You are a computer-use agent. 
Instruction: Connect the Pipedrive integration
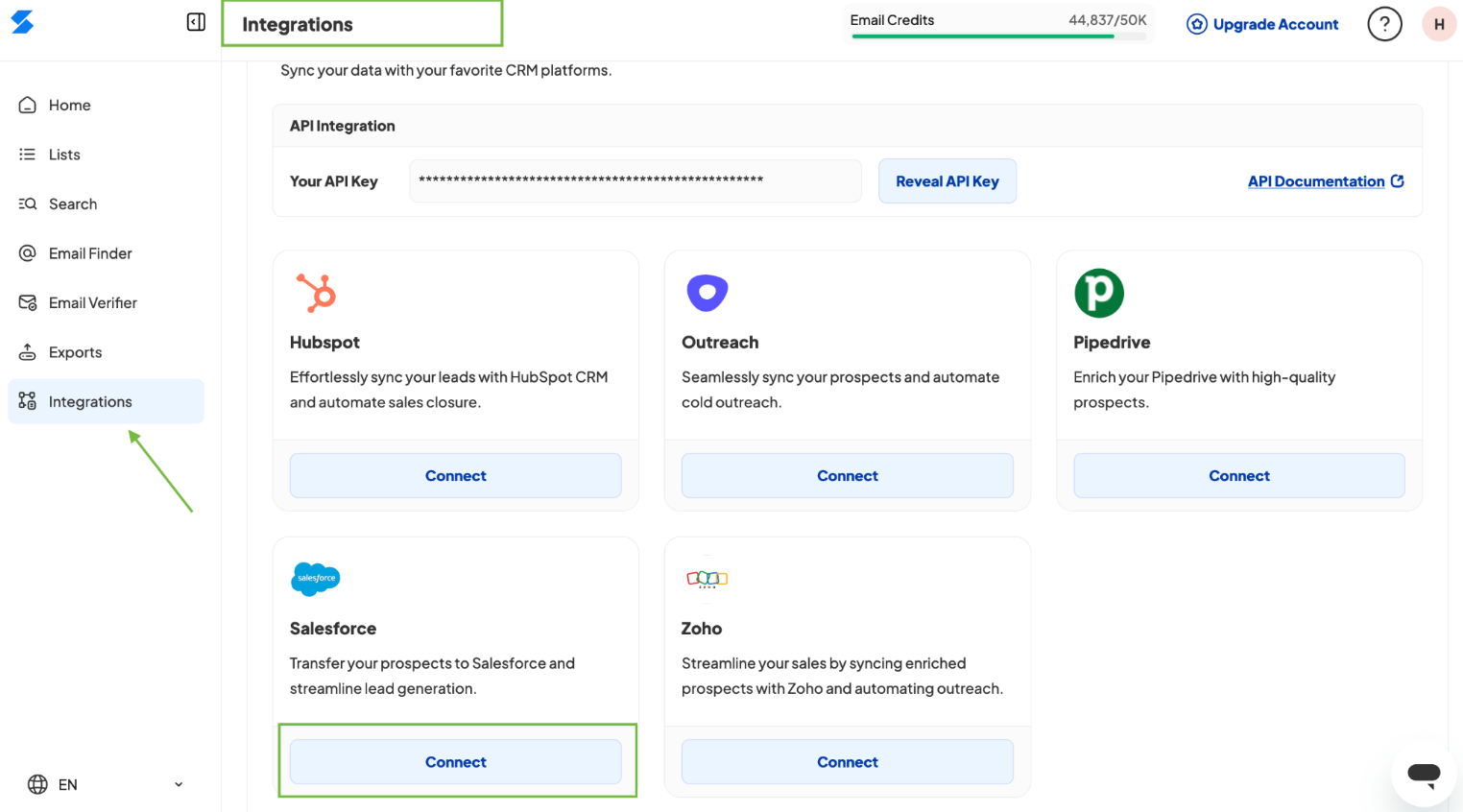[x=1239, y=475]
